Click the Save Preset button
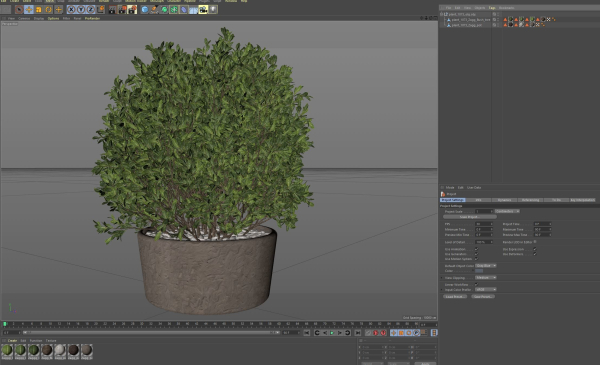600x365 pixels. pos(483,297)
